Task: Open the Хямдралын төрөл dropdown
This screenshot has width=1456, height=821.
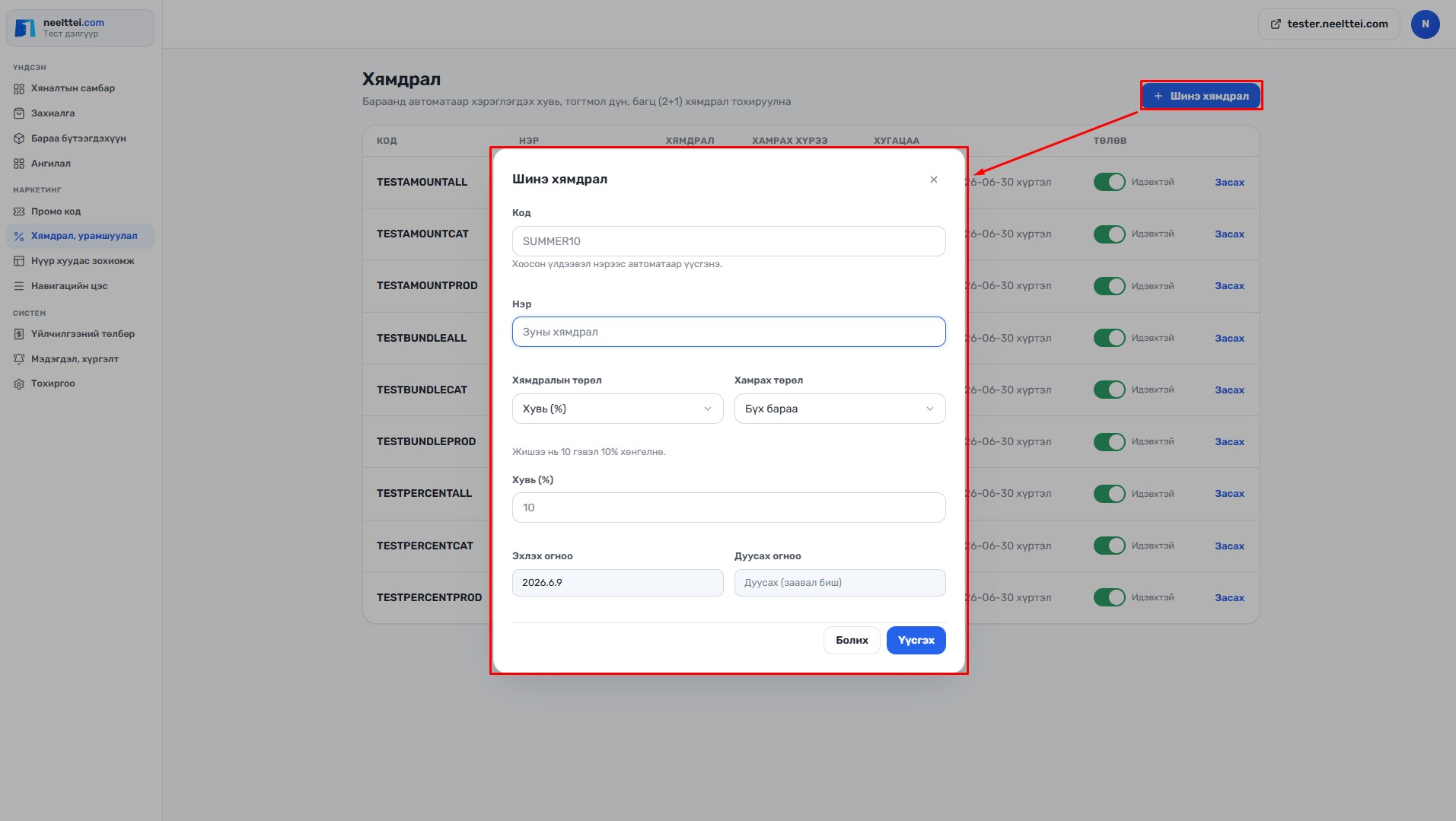Action: (x=617, y=409)
